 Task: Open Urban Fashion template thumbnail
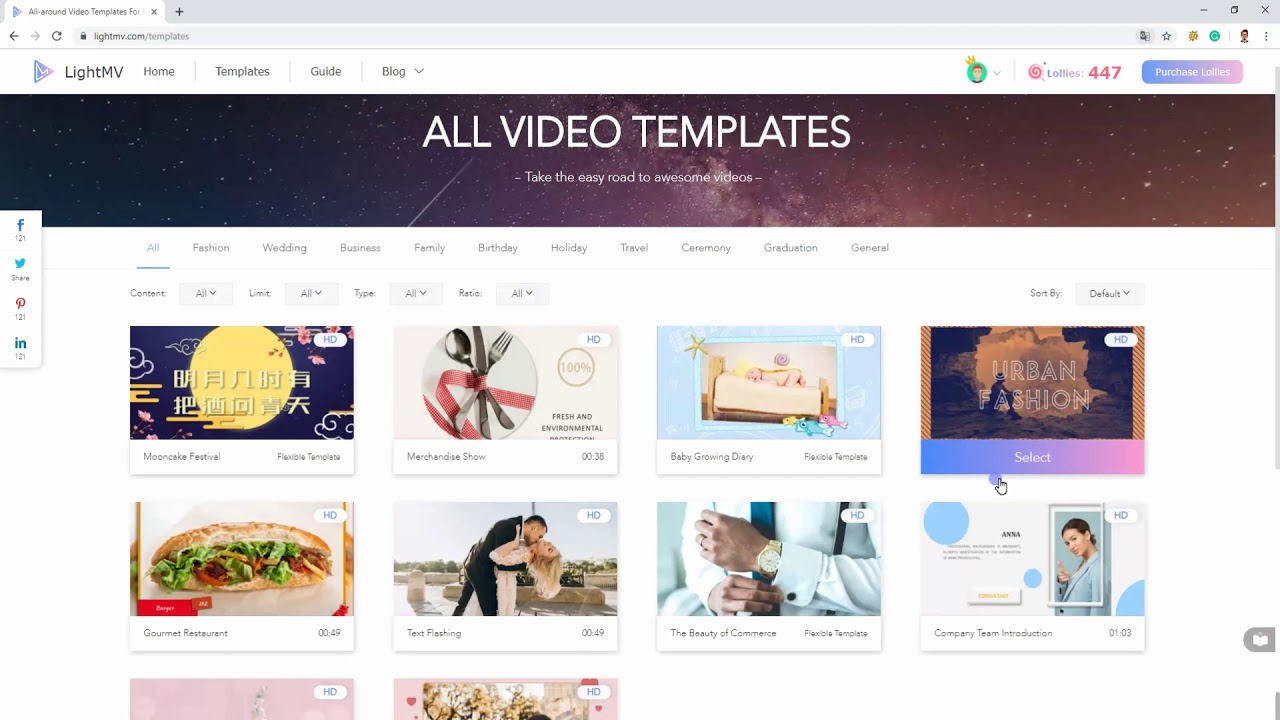tap(1032, 383)
